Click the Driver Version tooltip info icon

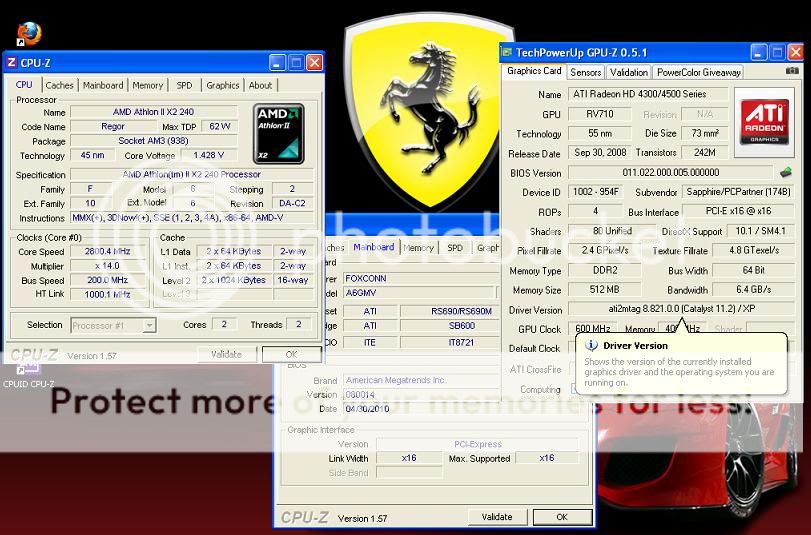click(x=591, y=346)
